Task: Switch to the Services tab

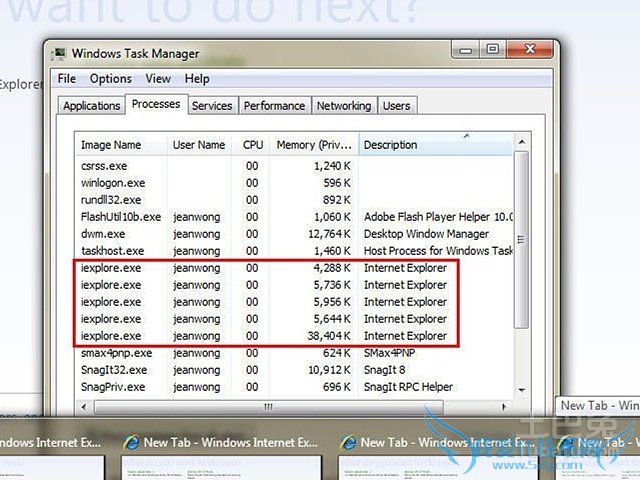Action: pyautogui.click(x=212, y=106)
